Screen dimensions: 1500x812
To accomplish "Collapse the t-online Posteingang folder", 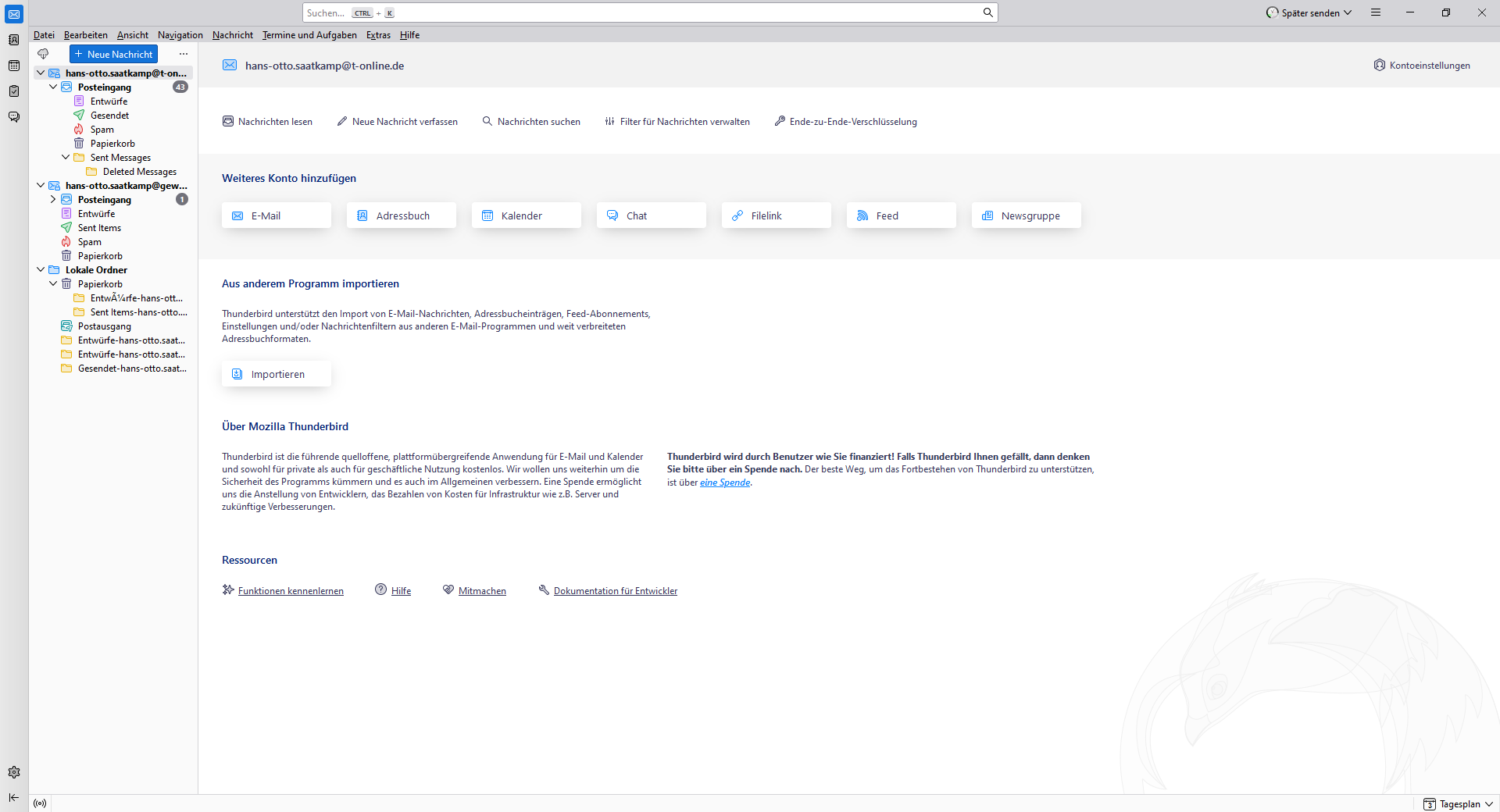I will [x=53, y=87].
